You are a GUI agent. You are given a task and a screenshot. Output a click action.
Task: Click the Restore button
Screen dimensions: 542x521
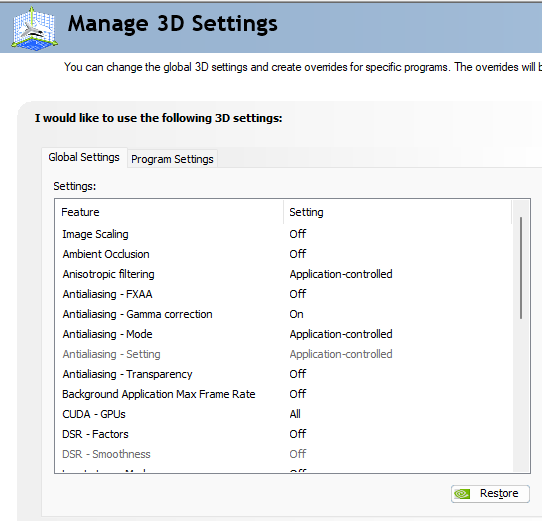point(490,493)
